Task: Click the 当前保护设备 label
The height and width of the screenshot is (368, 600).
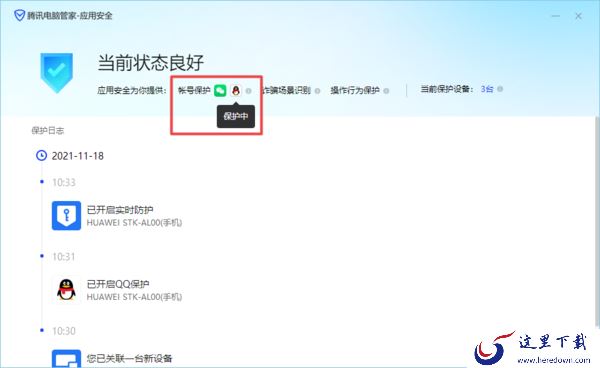Action: (447, 89)
